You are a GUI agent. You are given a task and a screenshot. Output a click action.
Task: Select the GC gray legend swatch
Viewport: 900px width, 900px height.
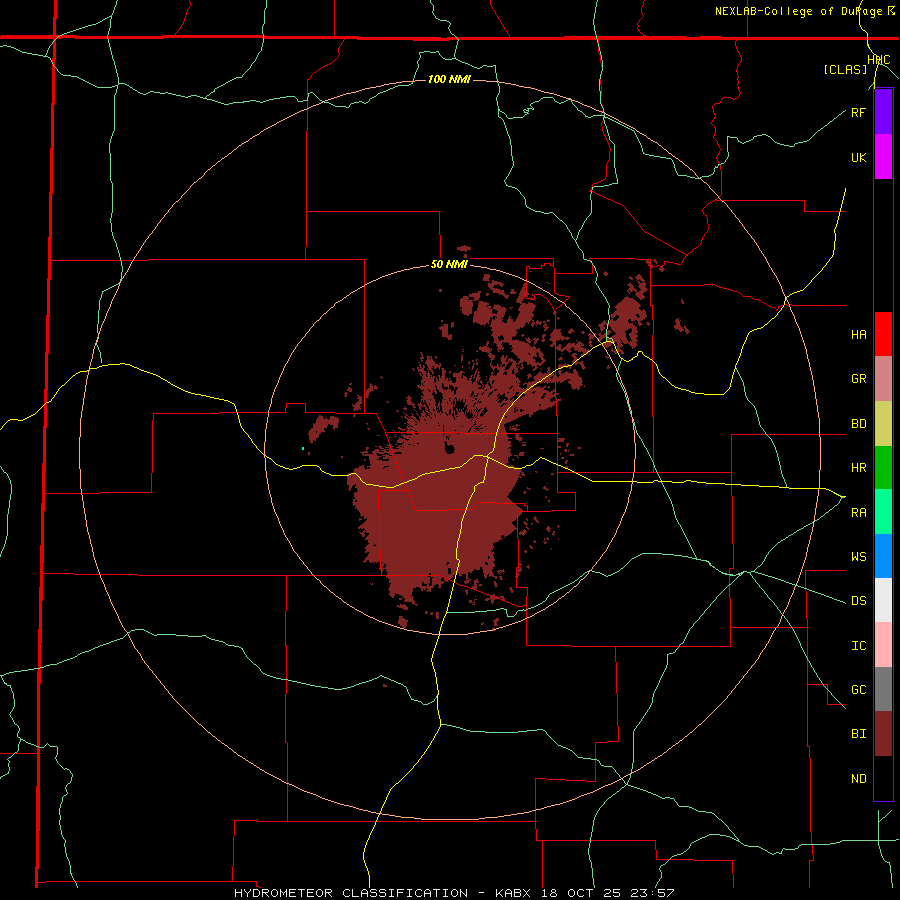(x=883, y=689)
